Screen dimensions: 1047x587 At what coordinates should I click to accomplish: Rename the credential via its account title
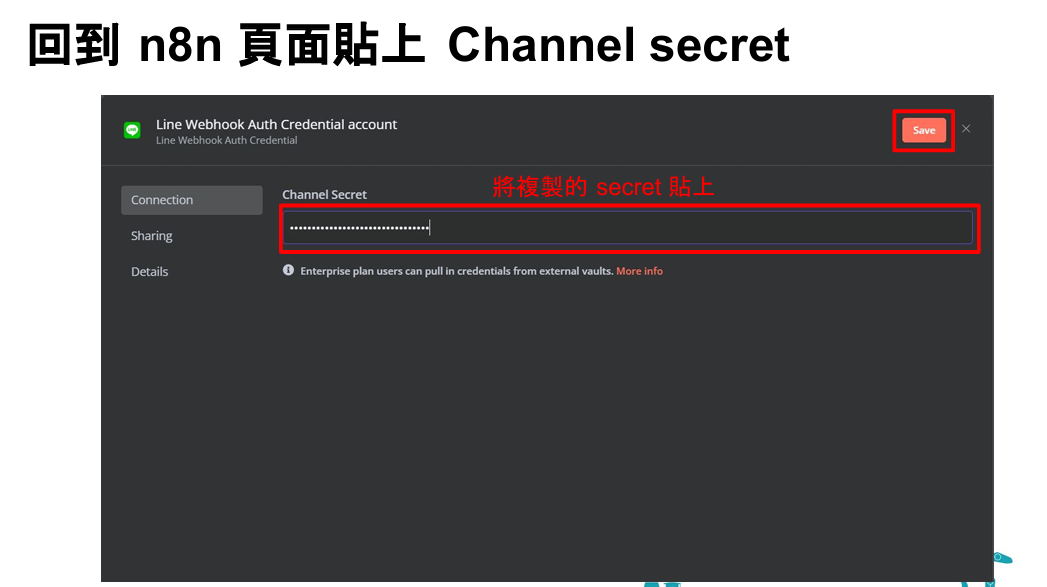pos(276,124)
